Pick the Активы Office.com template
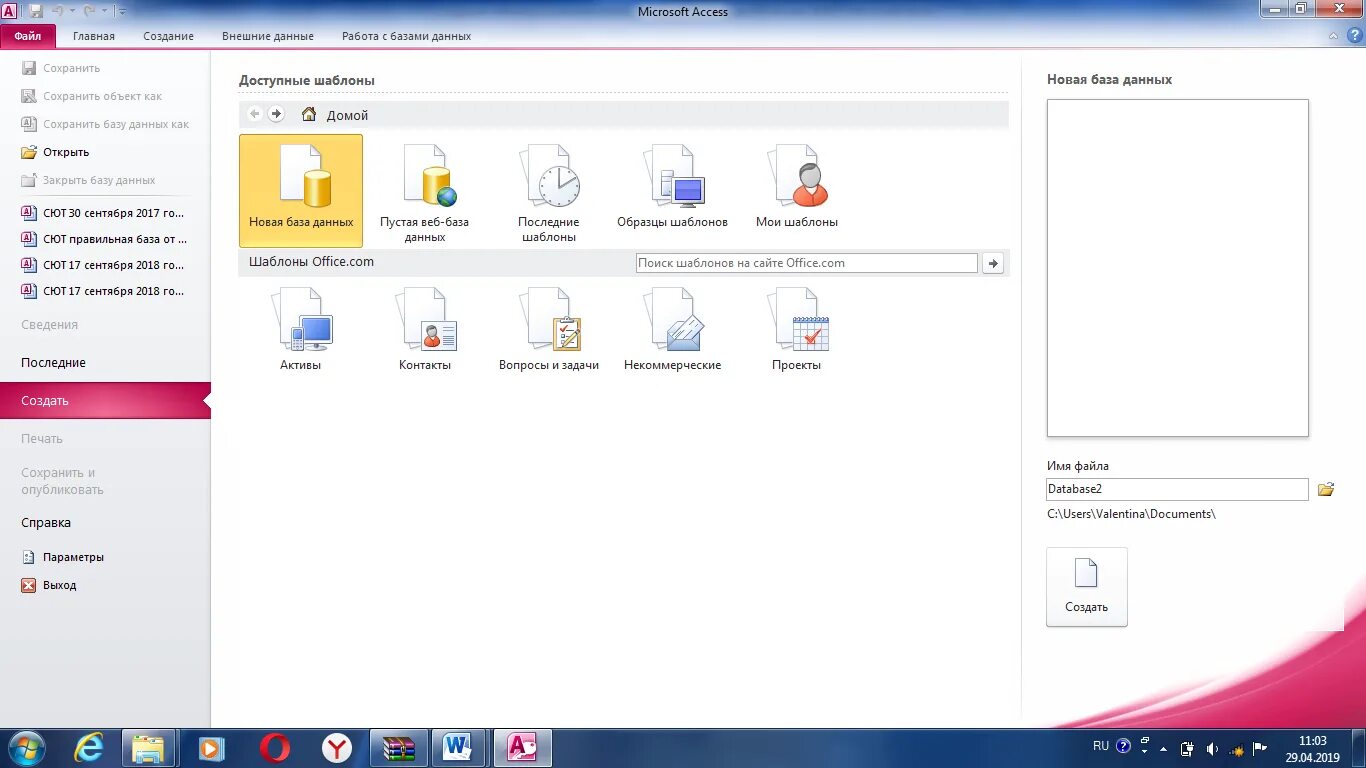Viewport: 1366px width, 768px height. pos(301,330)
